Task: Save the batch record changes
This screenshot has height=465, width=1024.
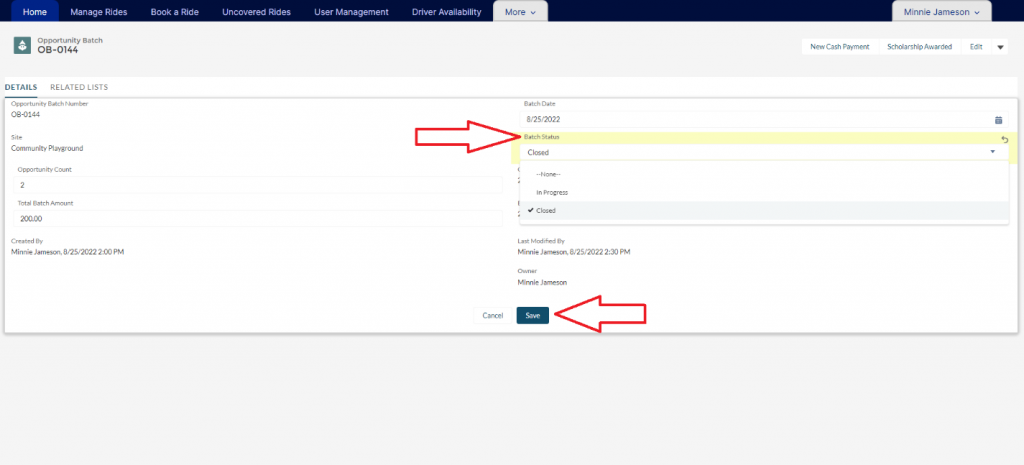Action: coord(532,315)
